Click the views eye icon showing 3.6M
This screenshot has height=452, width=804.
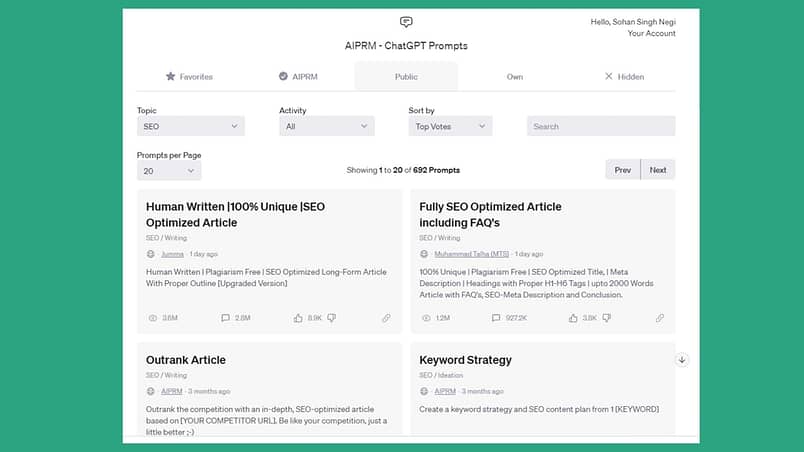[153, 318]
